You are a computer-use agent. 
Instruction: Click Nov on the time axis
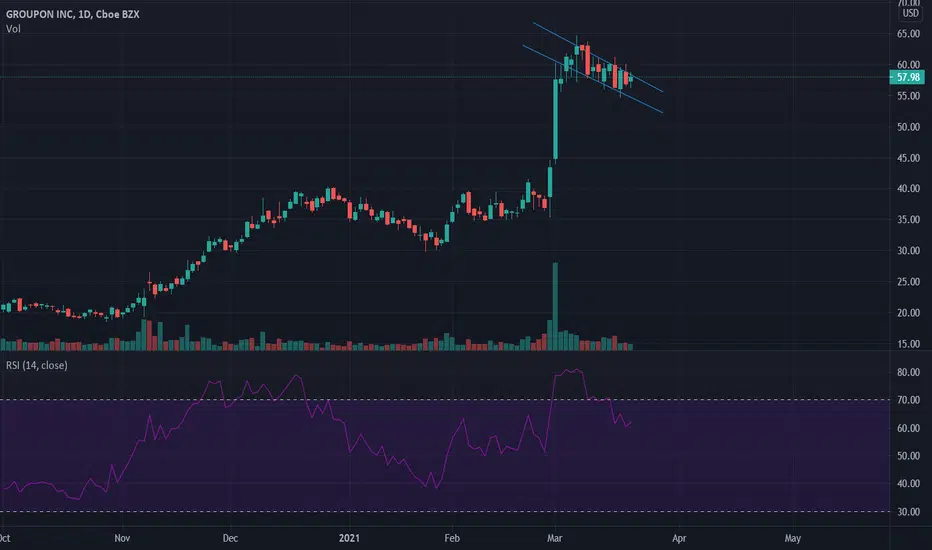[122, 538]
